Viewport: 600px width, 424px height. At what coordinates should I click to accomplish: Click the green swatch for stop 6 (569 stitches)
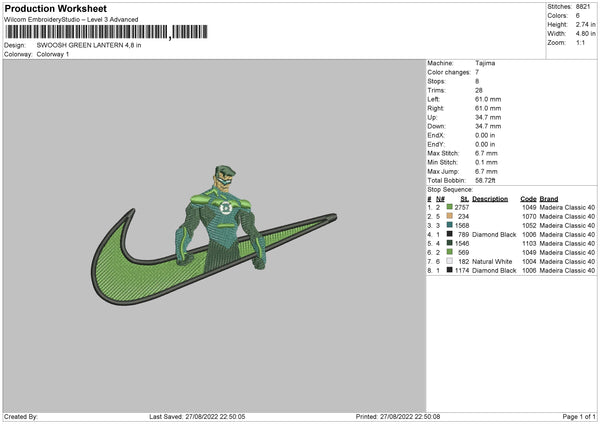tap(450, 252)
